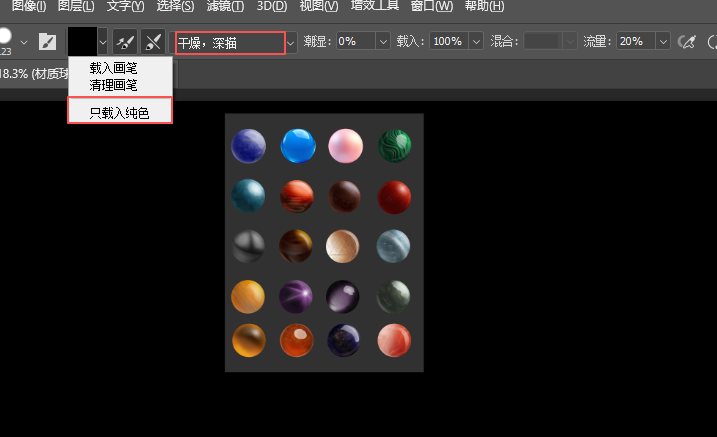Select the 18.3% (材质球 document tab
Screen dimensions: 717x437
[34, 74]
